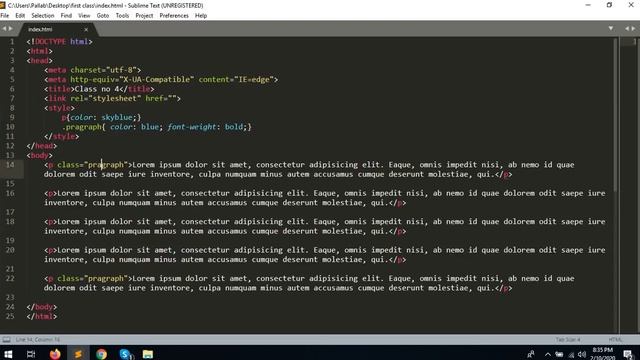Image resolution: width=640 pixels, height=360 pixels.
Task: Click the closing </head> tag
Action: click(42, 146)
